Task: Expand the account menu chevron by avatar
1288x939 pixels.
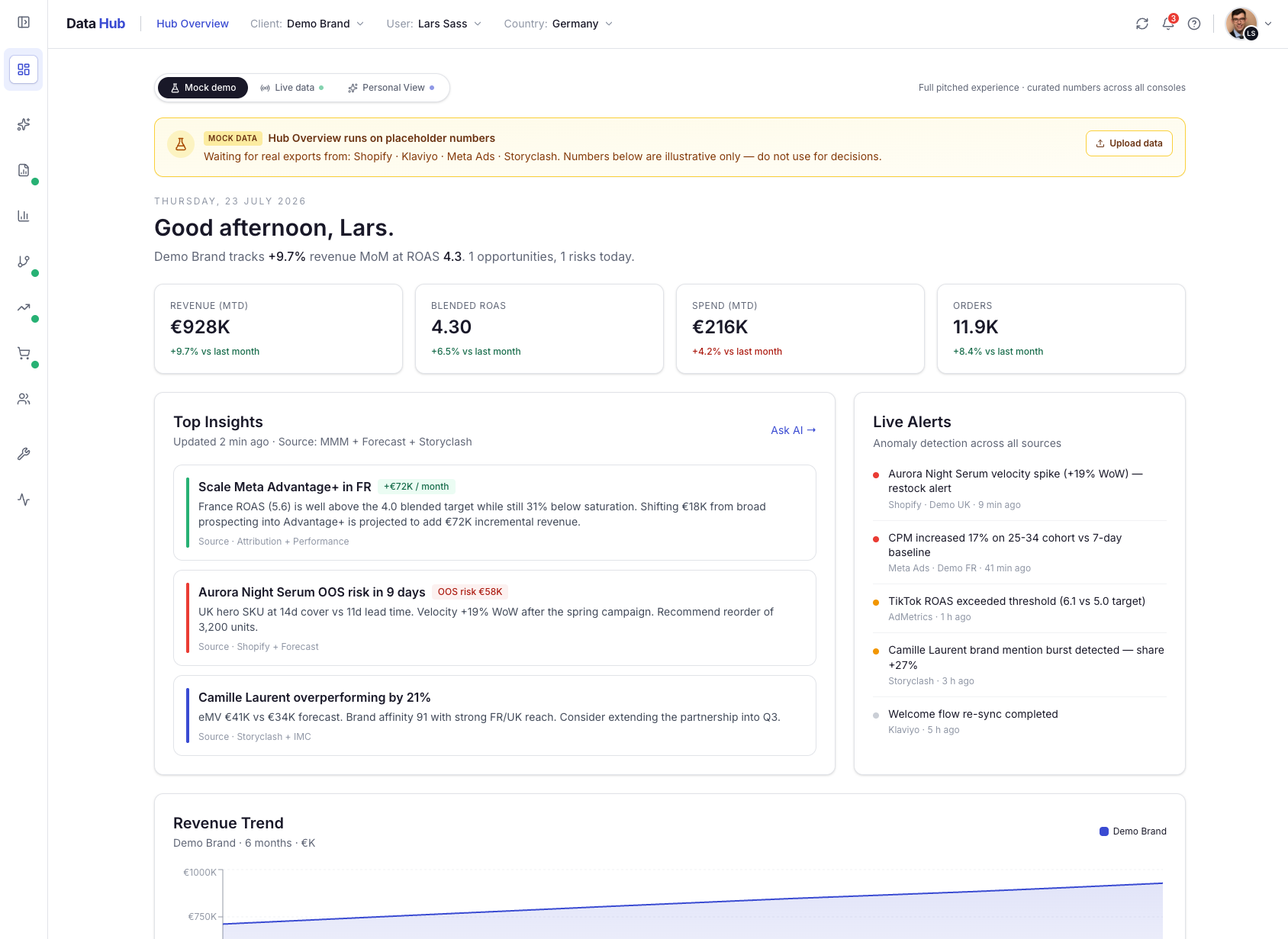Action: tap(1268, 24)
